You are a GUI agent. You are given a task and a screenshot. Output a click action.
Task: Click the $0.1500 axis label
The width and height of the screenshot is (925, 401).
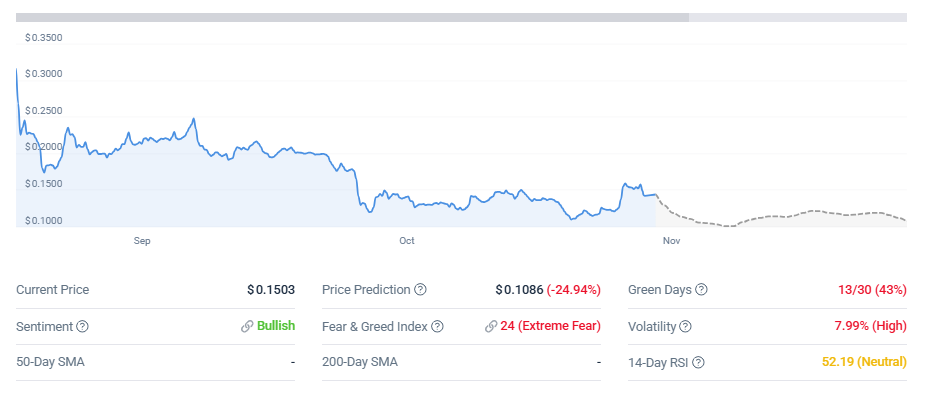(44, 183)
